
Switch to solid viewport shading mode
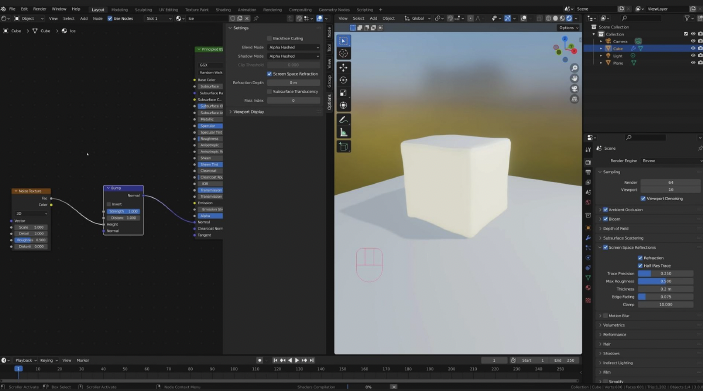(x=555, y=18)
